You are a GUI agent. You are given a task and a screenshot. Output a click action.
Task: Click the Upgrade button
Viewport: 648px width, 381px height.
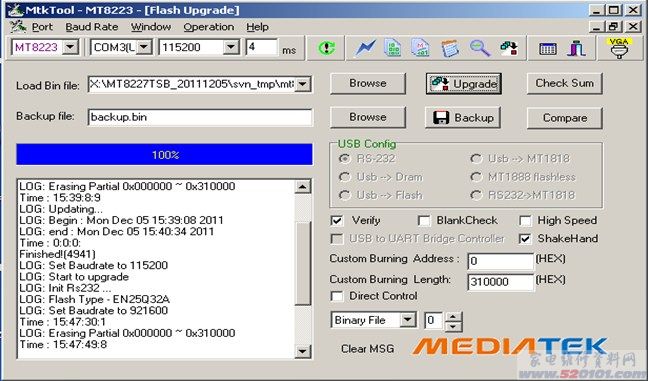464,84
